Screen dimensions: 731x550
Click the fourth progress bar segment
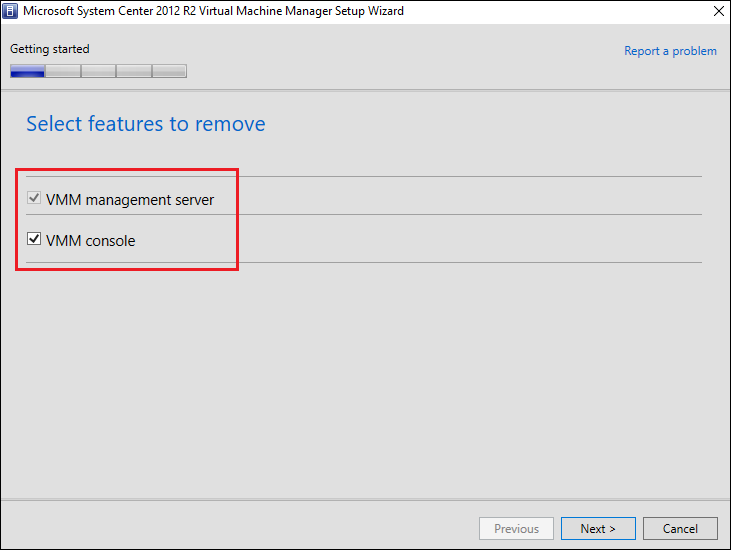pyautogui.click(x=133, y=71)
